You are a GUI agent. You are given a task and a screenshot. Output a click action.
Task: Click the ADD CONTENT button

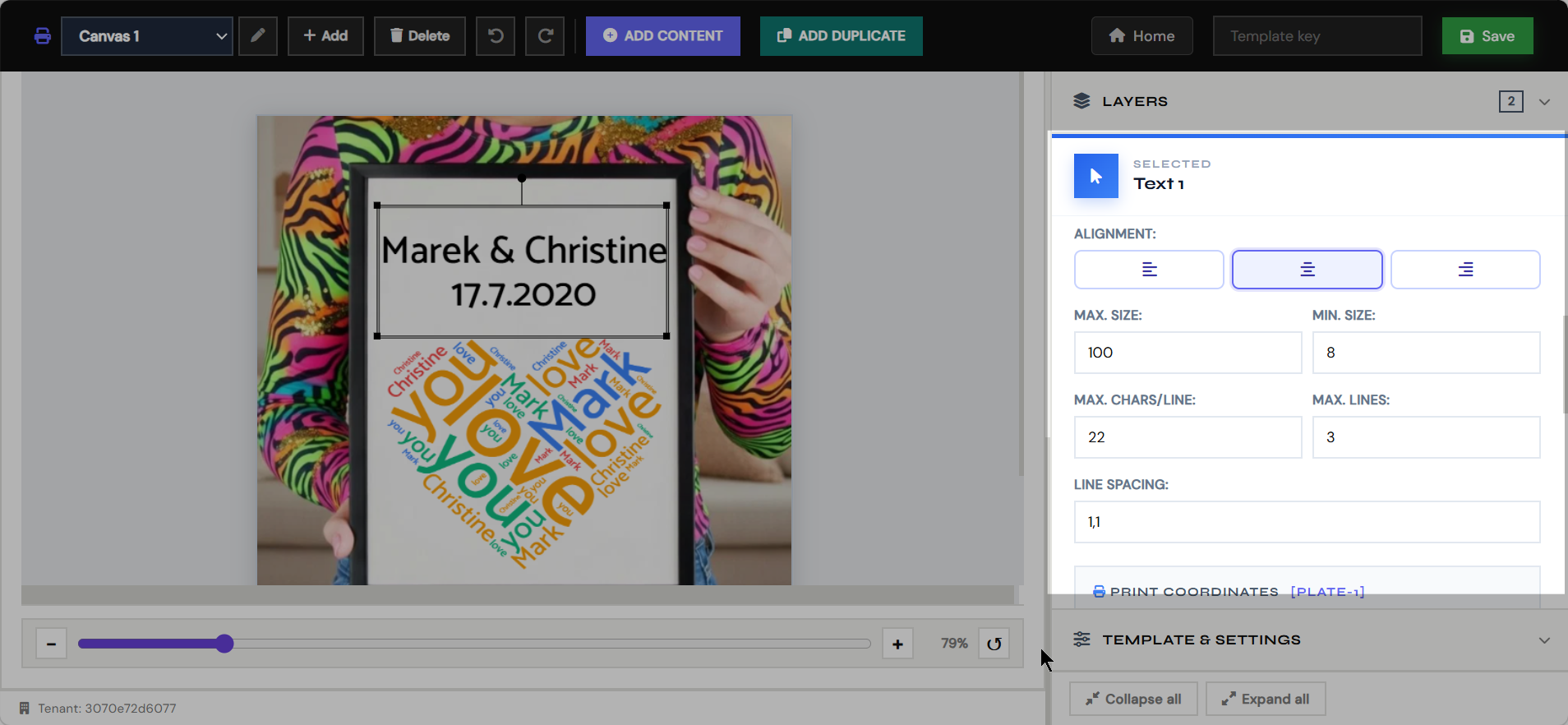coord(663,36)
